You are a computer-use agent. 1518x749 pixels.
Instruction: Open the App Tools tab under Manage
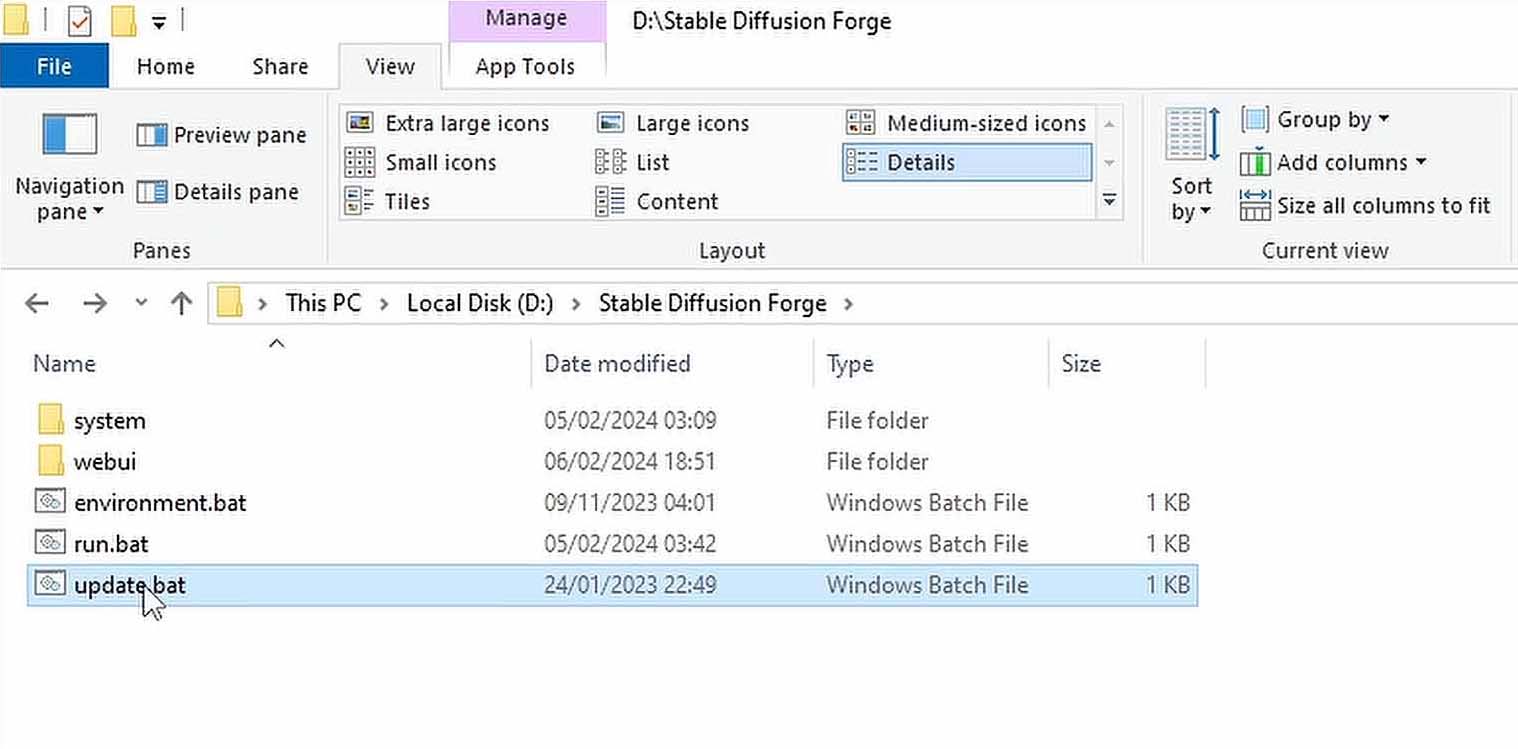click(x=525, y=66)
